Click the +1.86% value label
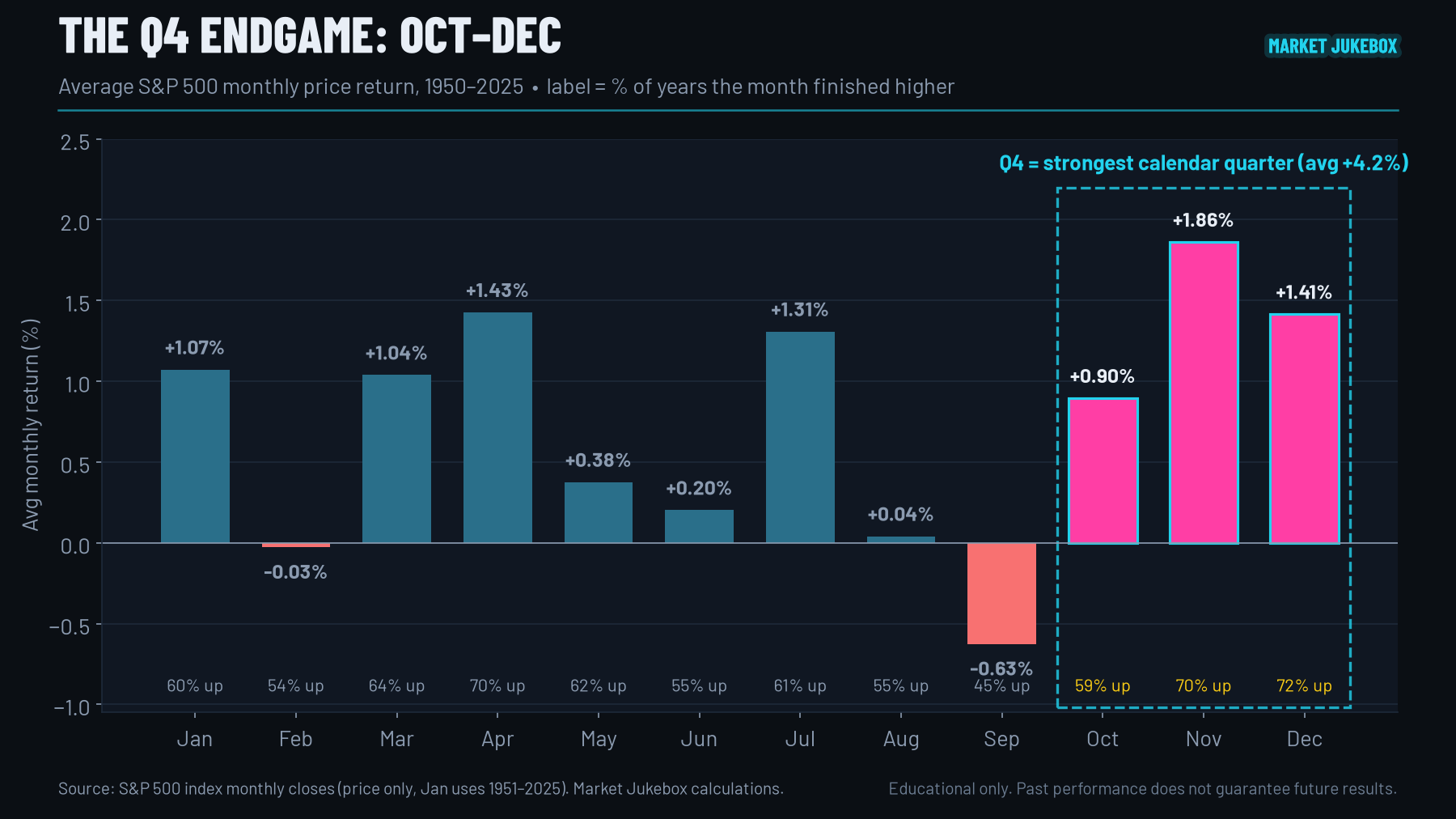Viewport: 1456px width, 819px height. coord(1203,220)
